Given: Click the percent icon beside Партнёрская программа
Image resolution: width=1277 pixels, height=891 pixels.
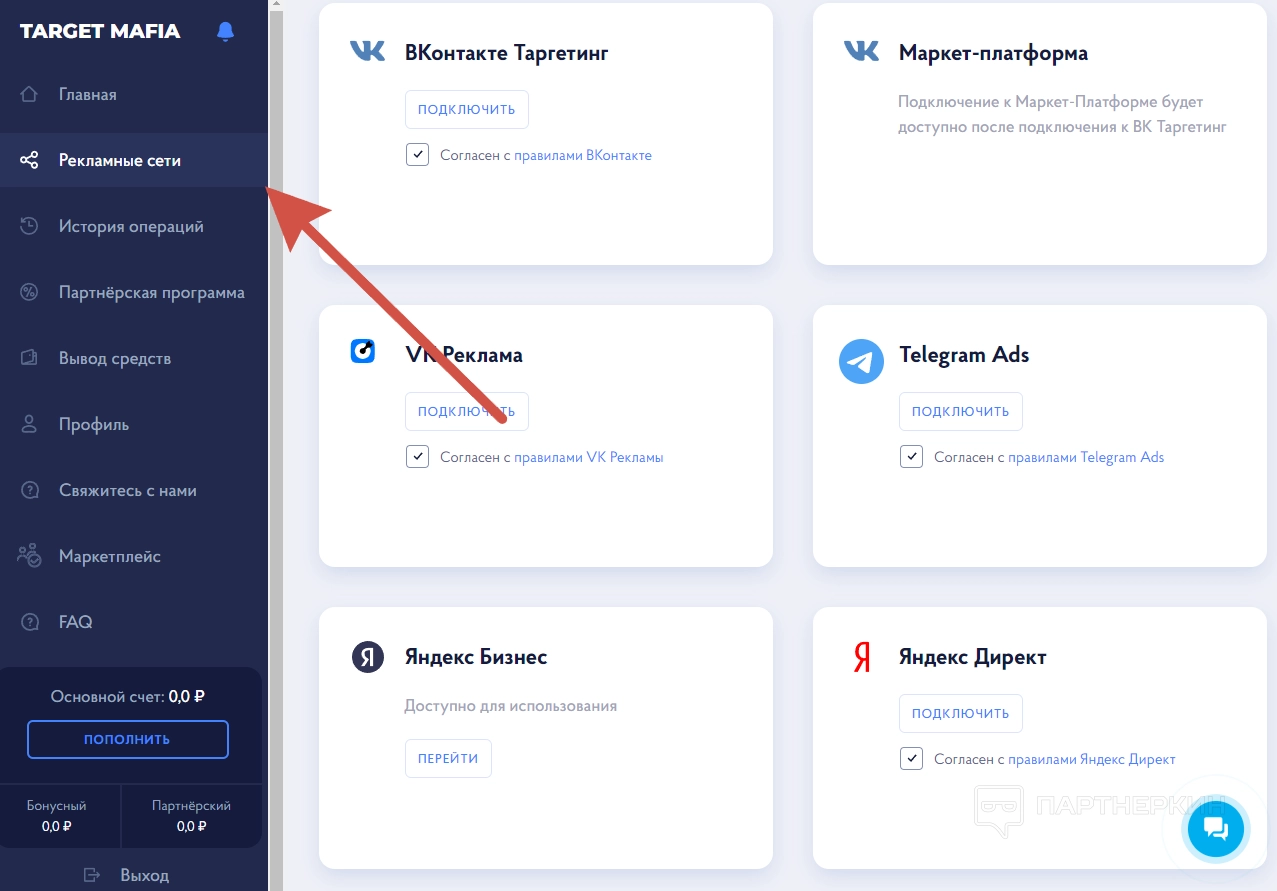Looking at the screenshot, I should click(29, 292).
